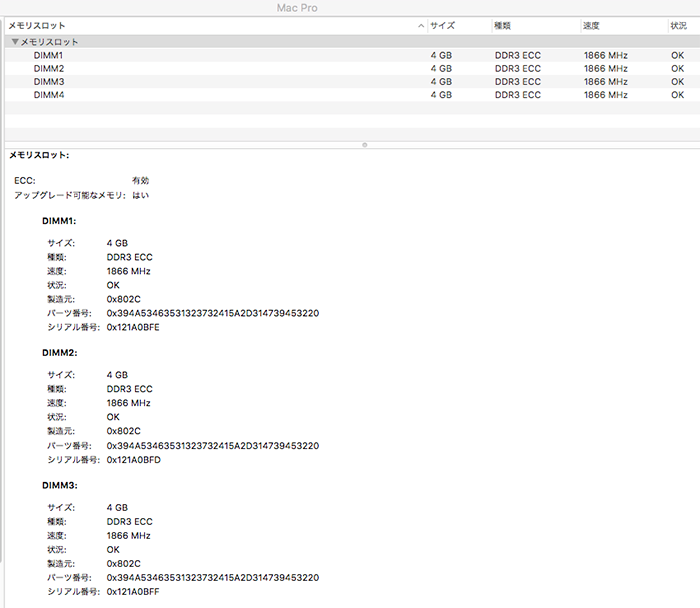Click DIMM1 serial number 0x121A0BFE
This screenshot has width=700, height=608.
[133, 327]
